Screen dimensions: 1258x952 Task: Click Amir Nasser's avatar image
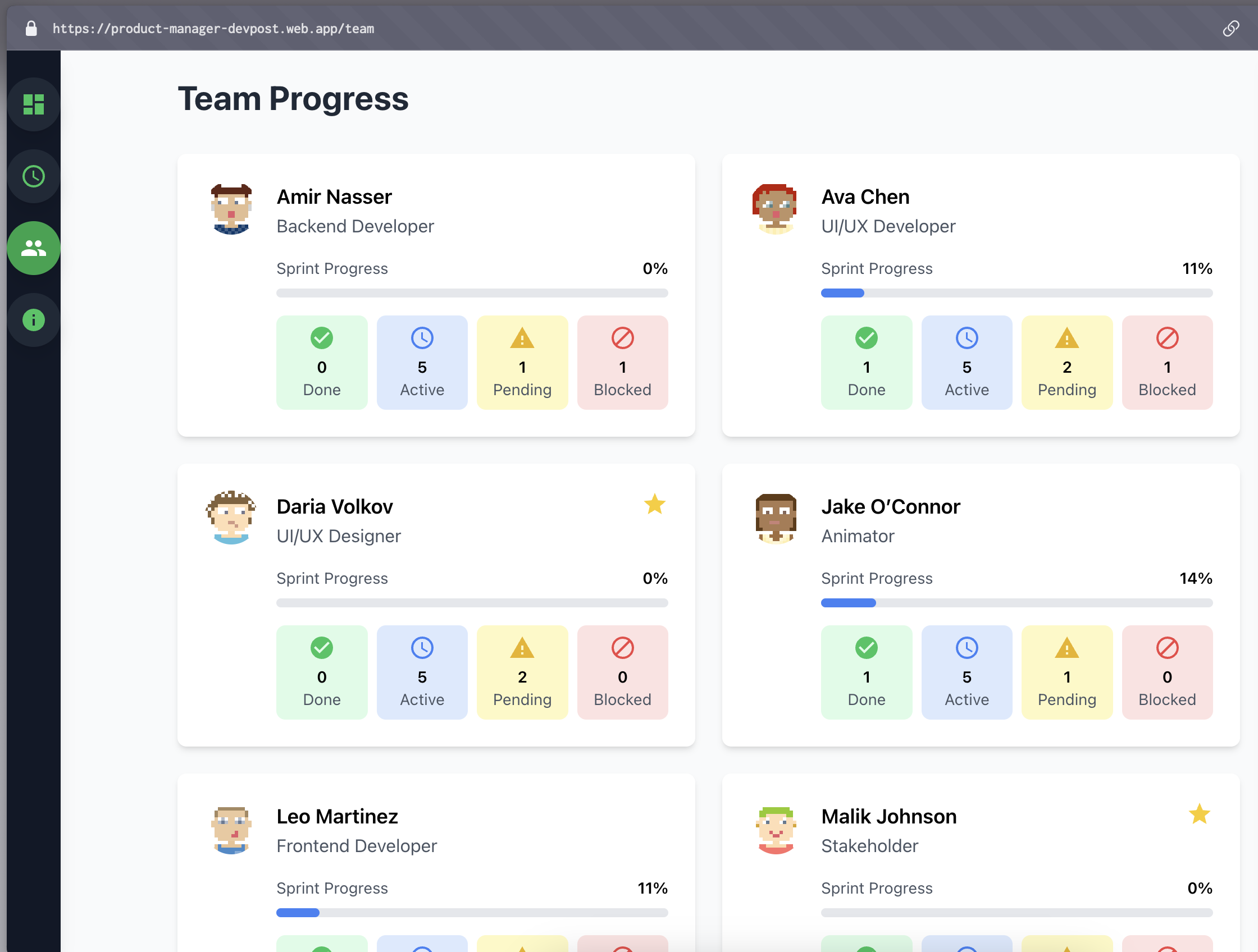tap(231, 209)
